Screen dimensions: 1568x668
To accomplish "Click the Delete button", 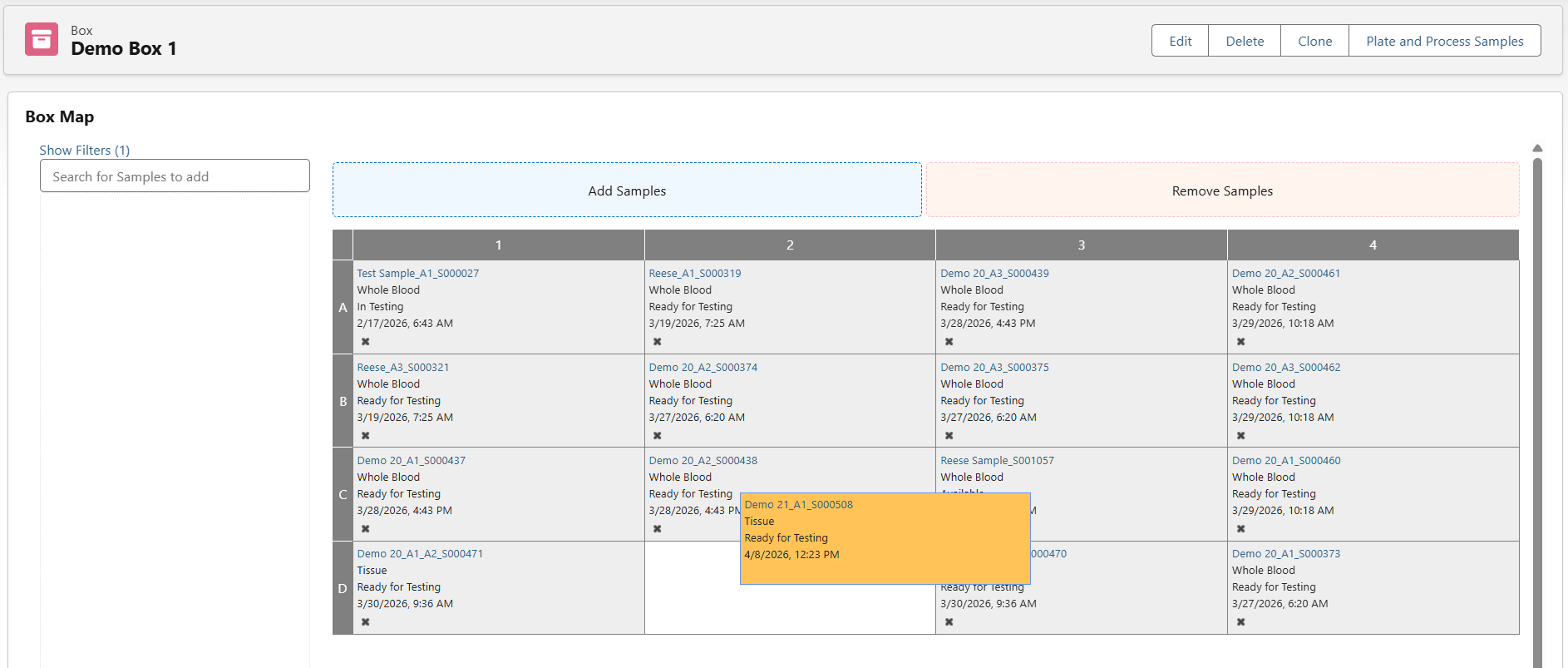I will click(1245, 41).
